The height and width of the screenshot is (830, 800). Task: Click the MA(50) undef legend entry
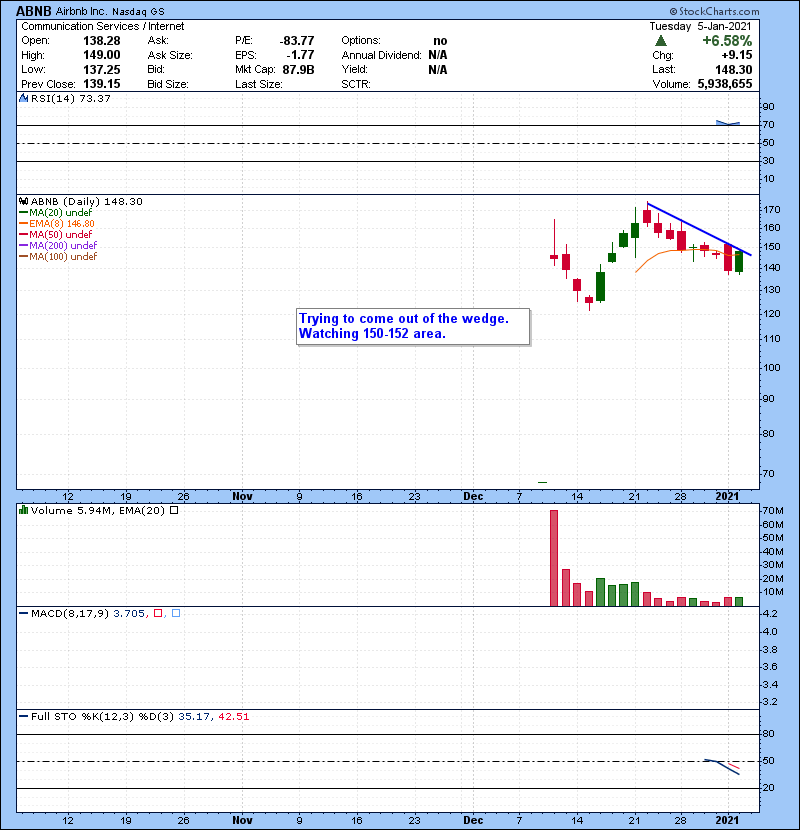click(x=60, y=234)
